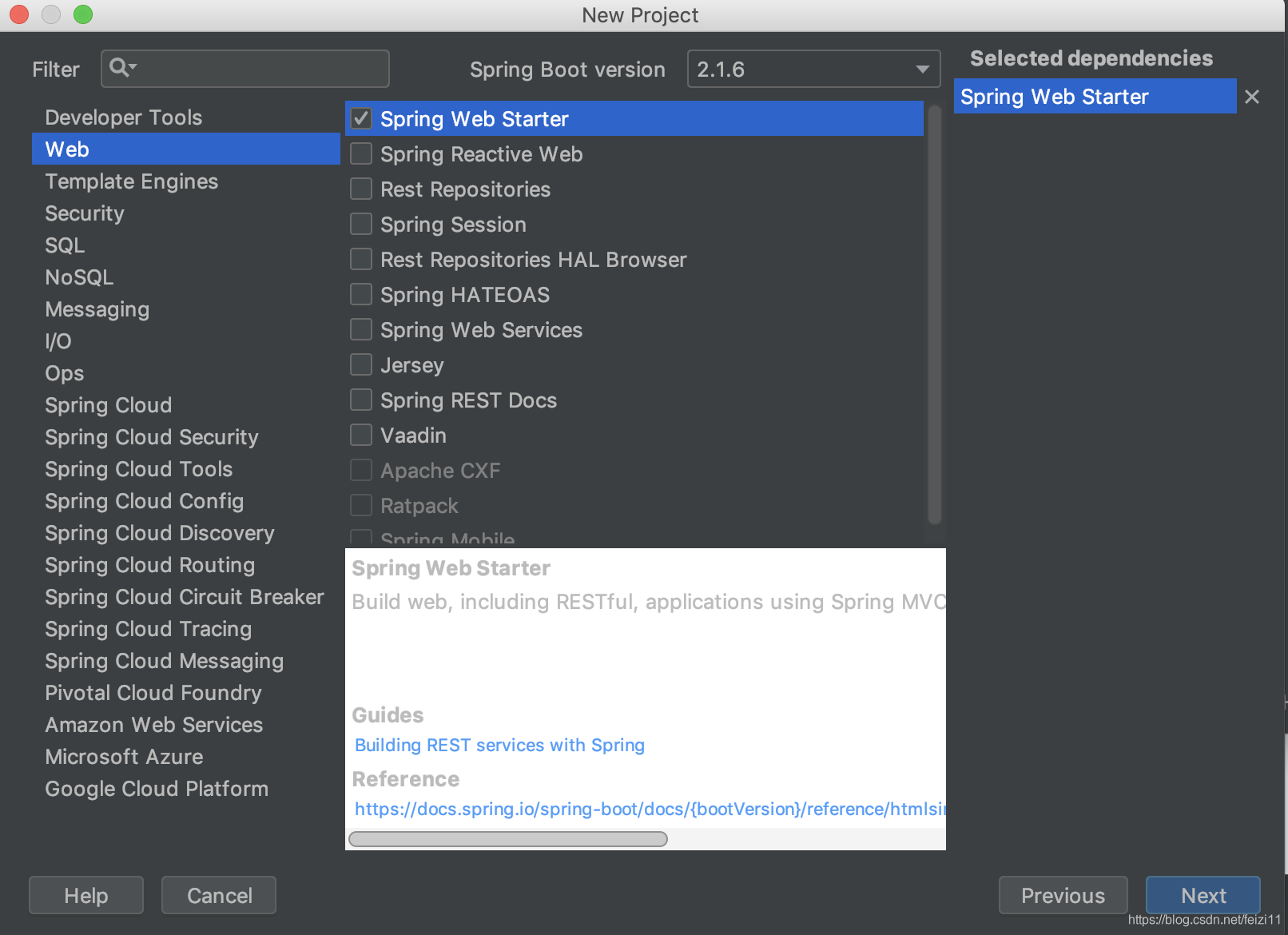Choose Spring Cloud Config category
Screen dimensions: 1288x935
click(x=185, y=501)
